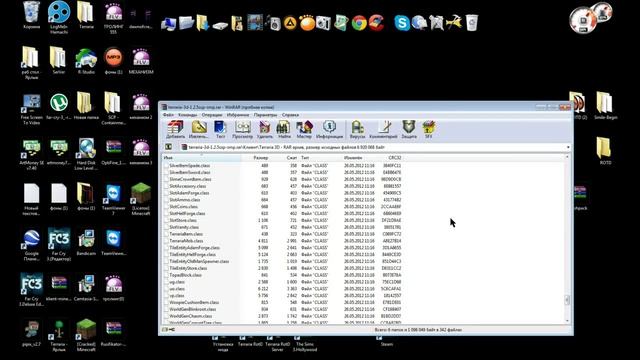
Task: Open the Операции menu
Action: pyautogui.click(x=212, y=115)
